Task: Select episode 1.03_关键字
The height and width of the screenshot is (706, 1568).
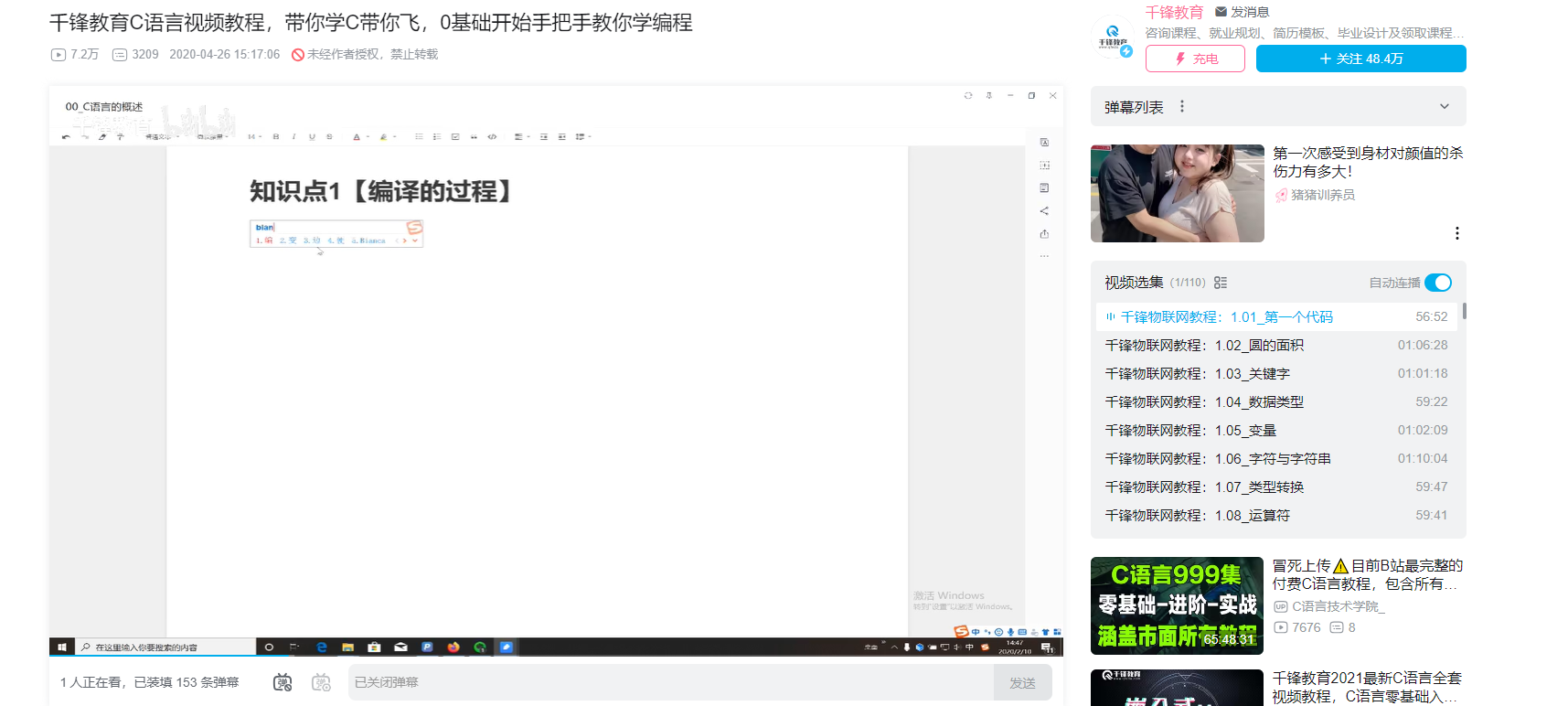Action: (x=1278, y=374)
